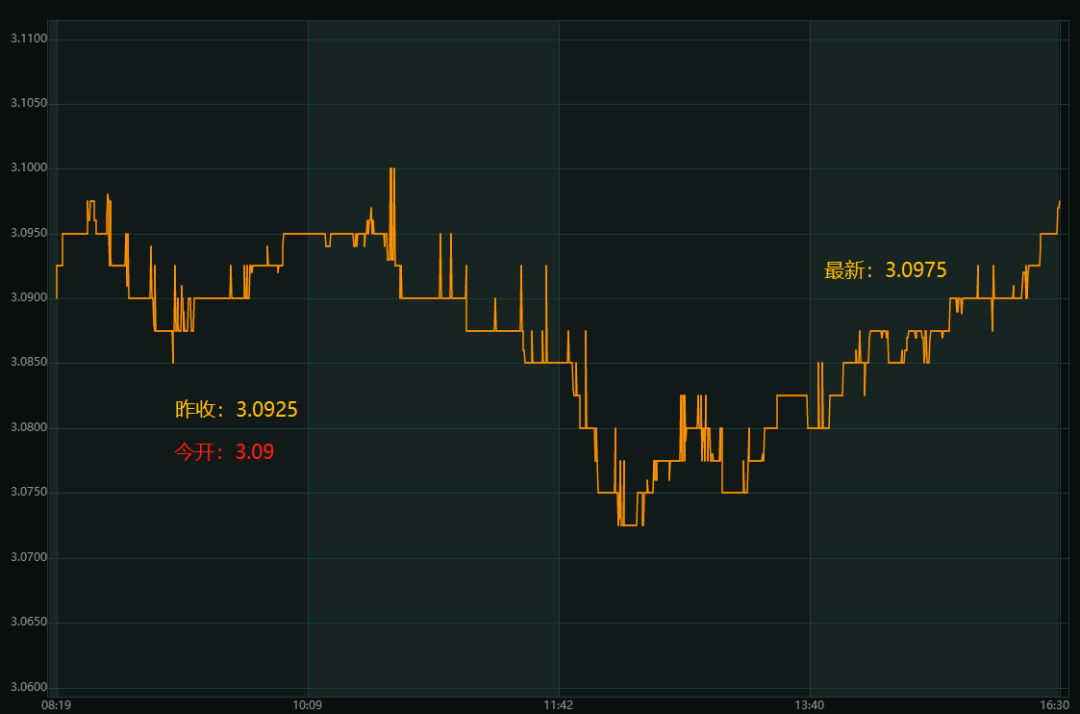Click the 3.0650 y-axis label
Viewport: 1080px width, 714px height.
[29, 622]
